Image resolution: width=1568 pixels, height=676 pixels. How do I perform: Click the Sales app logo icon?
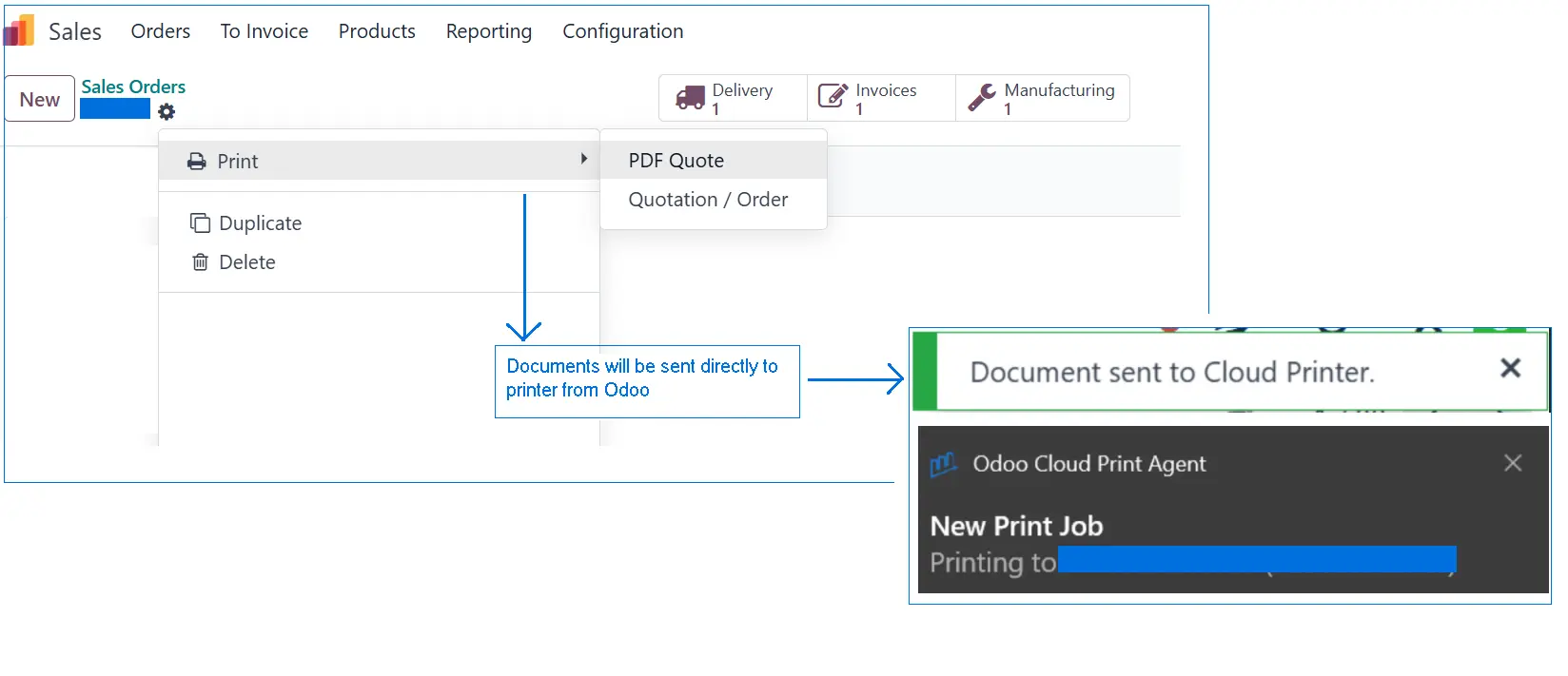tap(19, 31)
